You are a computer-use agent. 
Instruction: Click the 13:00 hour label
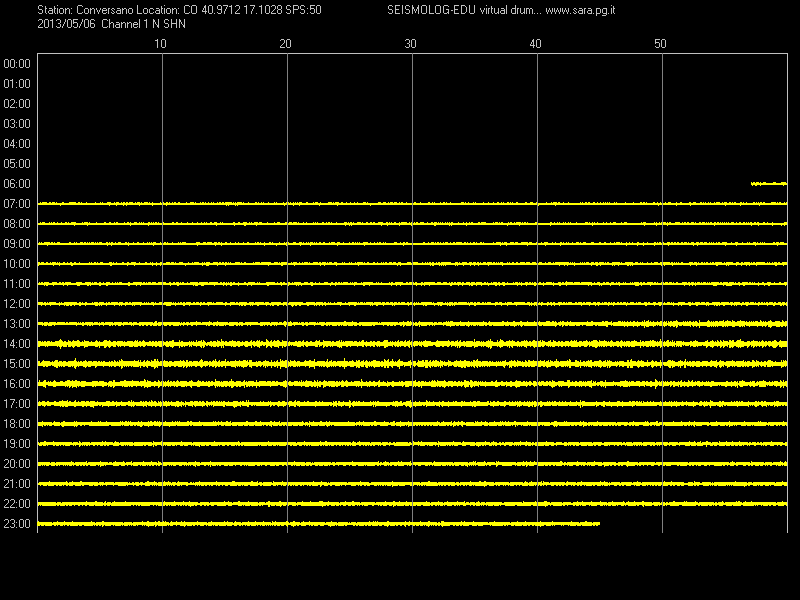(17, 324)
